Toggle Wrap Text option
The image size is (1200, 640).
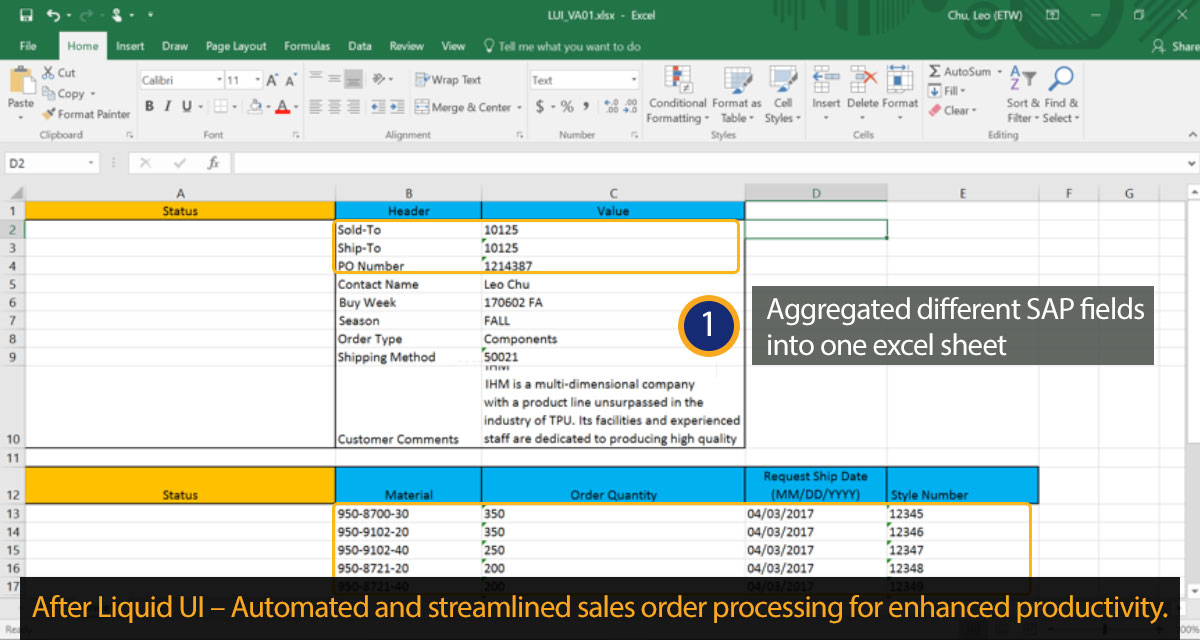pos(448,80)
